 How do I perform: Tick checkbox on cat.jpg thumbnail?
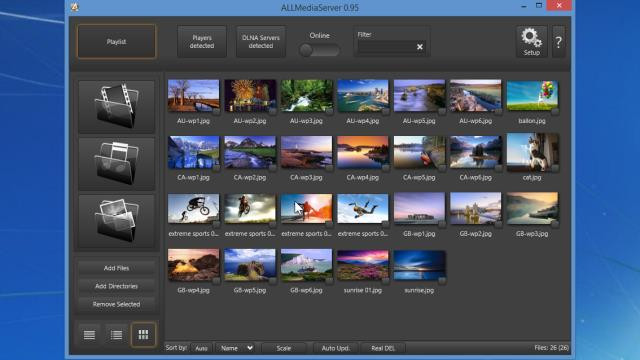[555, 167]
